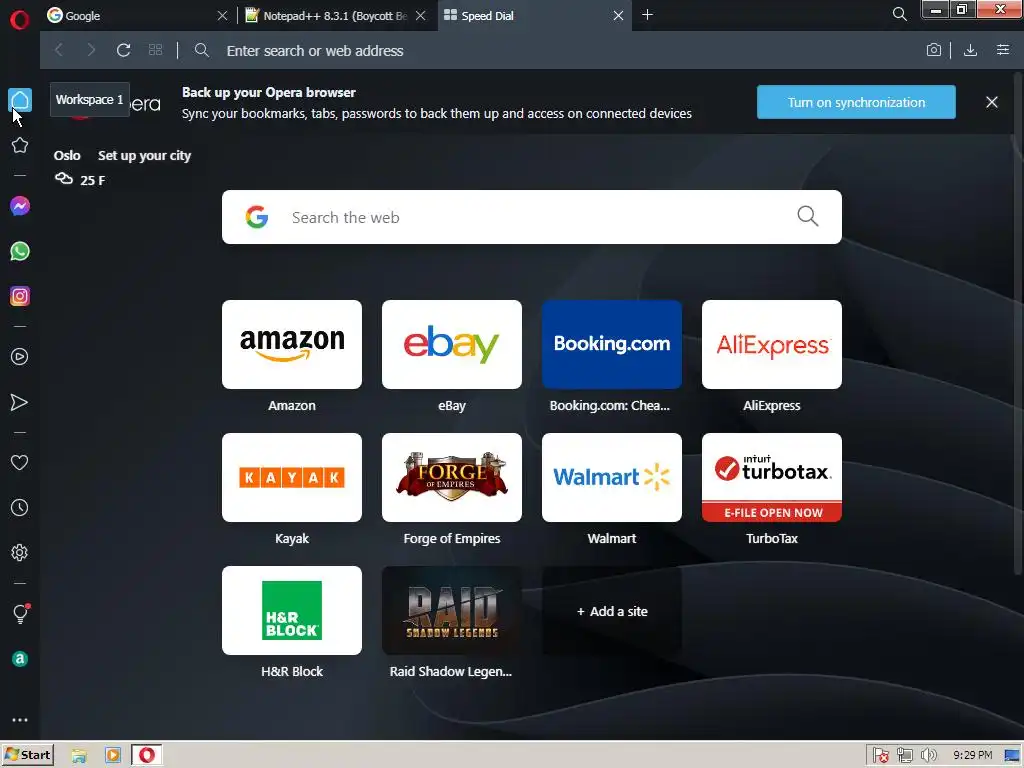This screenshot has width=1024, height=768.
Task: Go forward with the forward arrow
Action: pos(91,50)
